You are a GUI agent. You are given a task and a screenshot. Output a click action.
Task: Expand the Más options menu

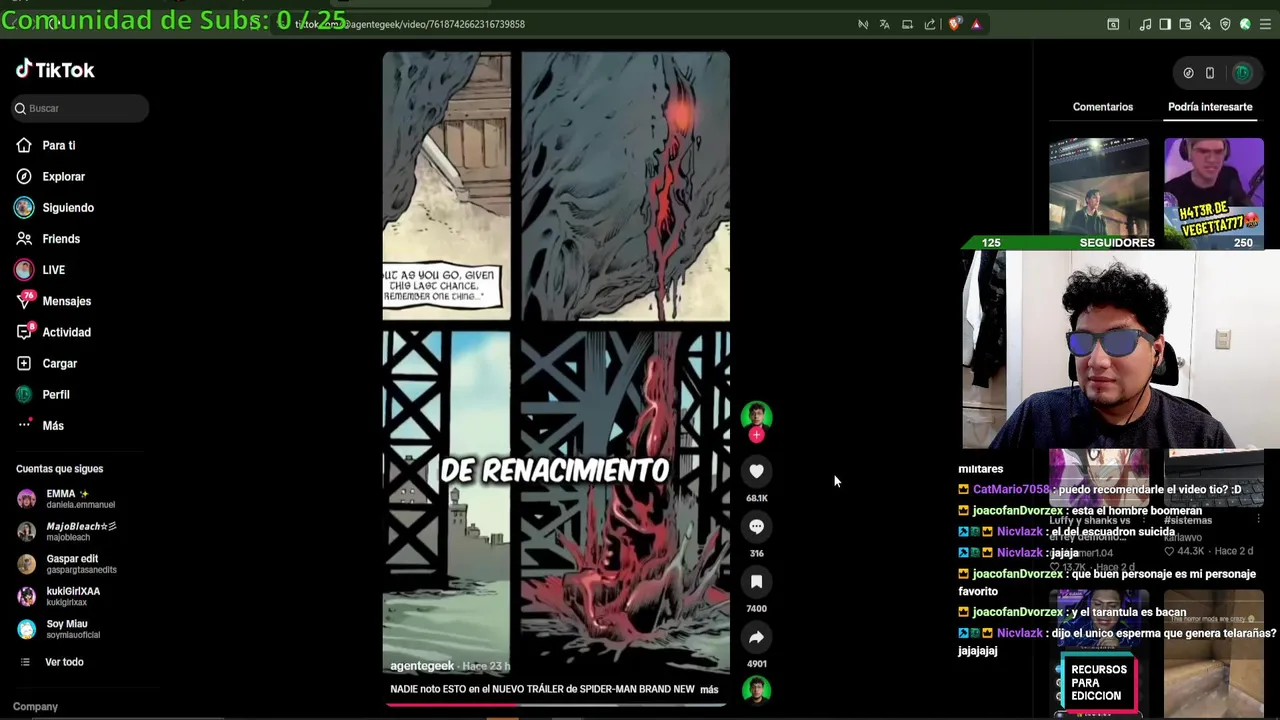tap(53, 425)
